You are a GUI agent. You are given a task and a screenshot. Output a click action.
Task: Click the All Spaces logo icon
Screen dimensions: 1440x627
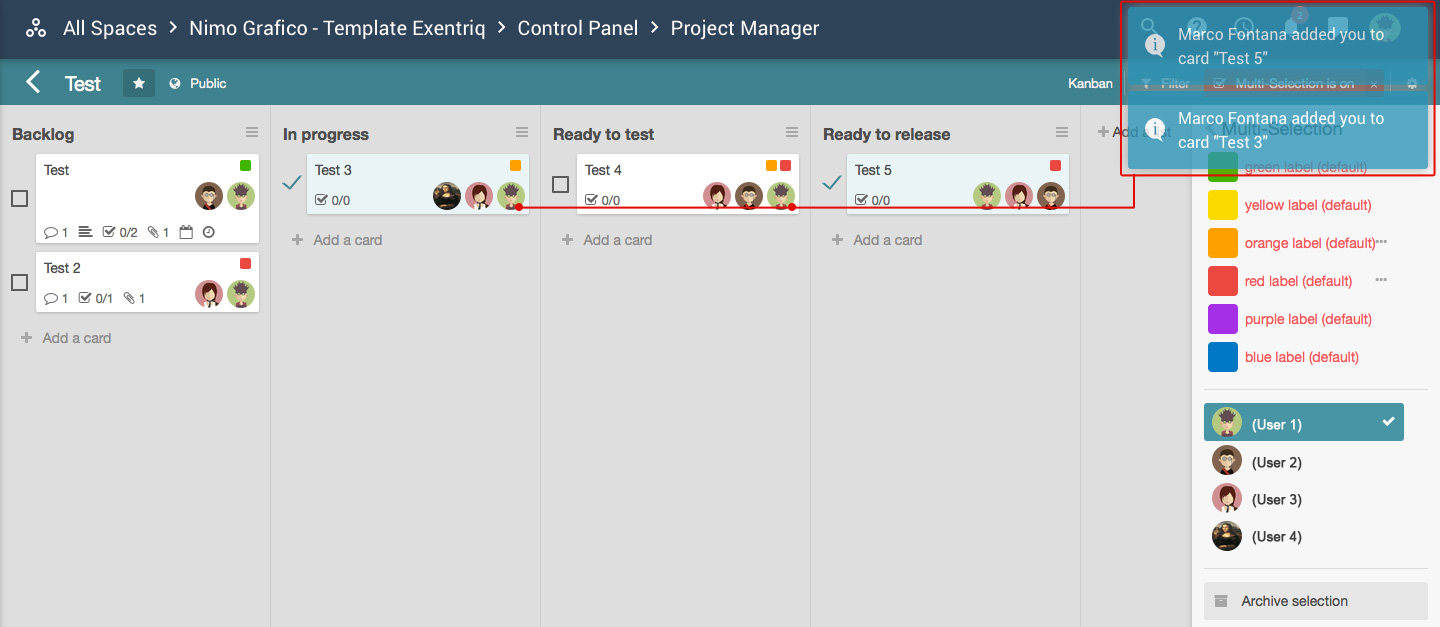tap(37, 28)
